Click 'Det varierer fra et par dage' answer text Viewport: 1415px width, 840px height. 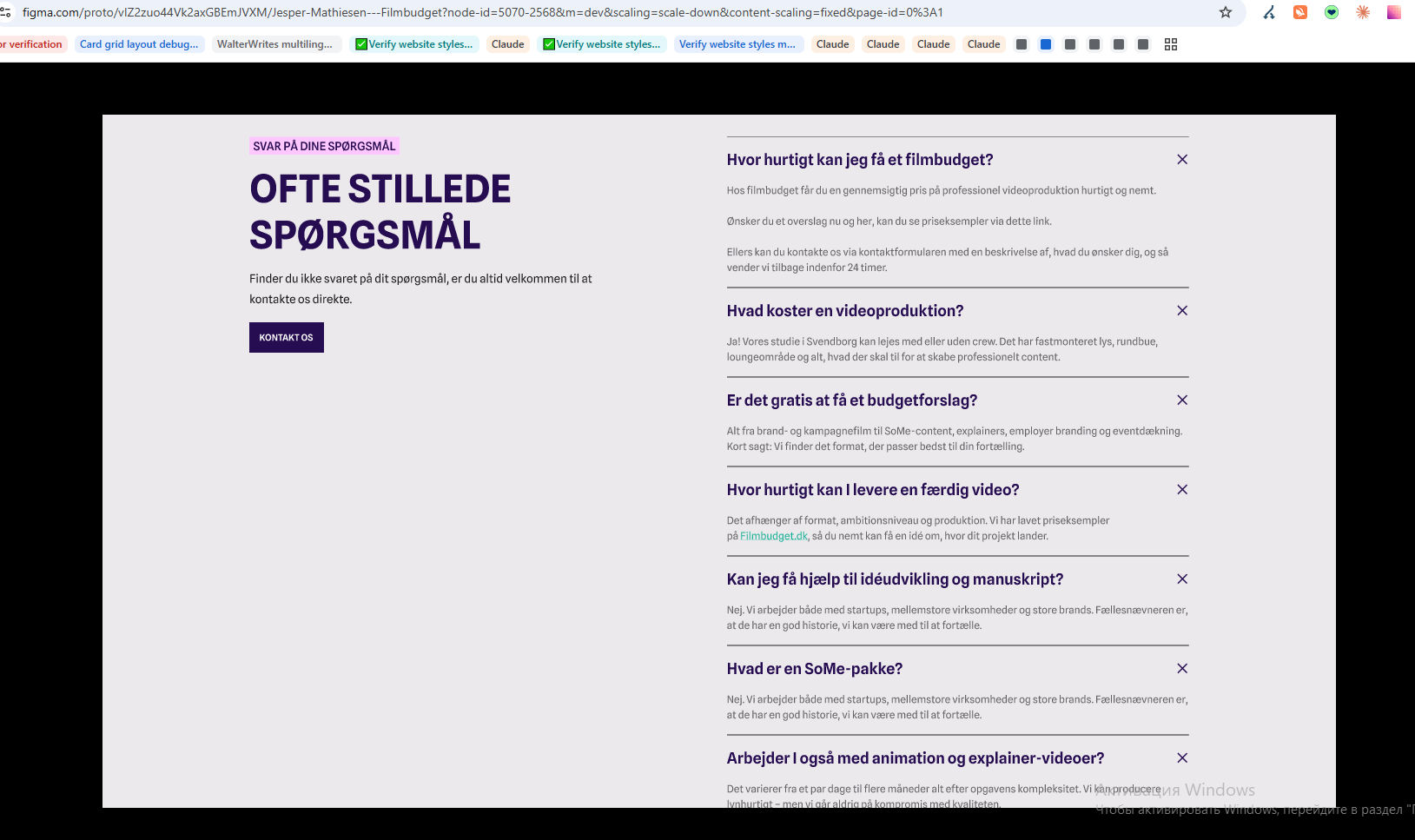[944, 796]
